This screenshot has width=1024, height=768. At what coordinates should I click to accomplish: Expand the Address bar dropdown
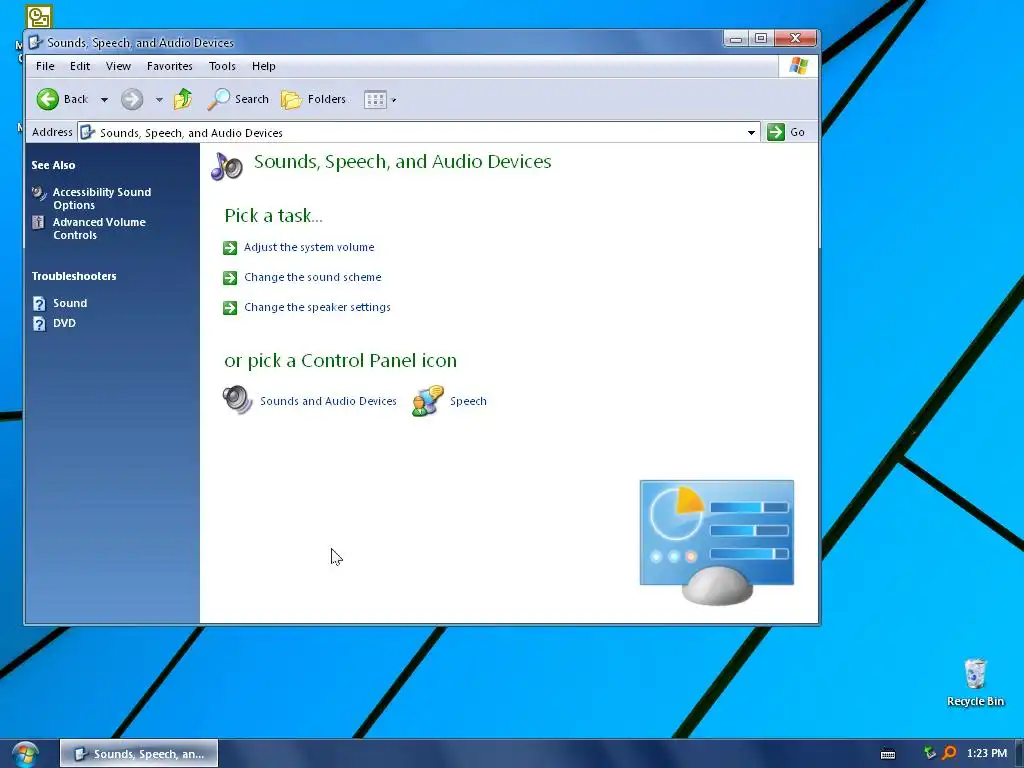tap(751, 133)
